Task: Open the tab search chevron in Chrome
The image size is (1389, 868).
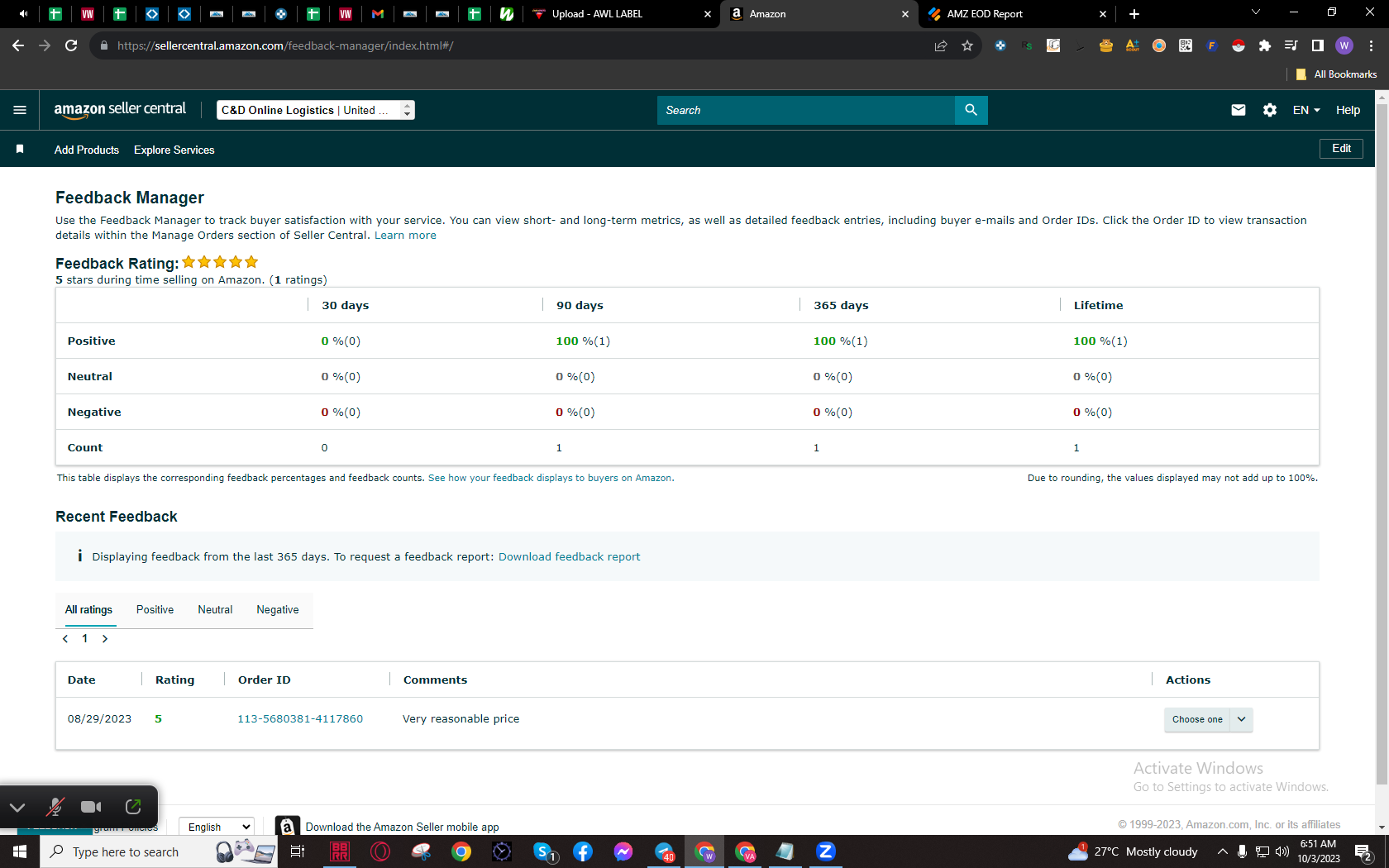Action: [1256, 12]
